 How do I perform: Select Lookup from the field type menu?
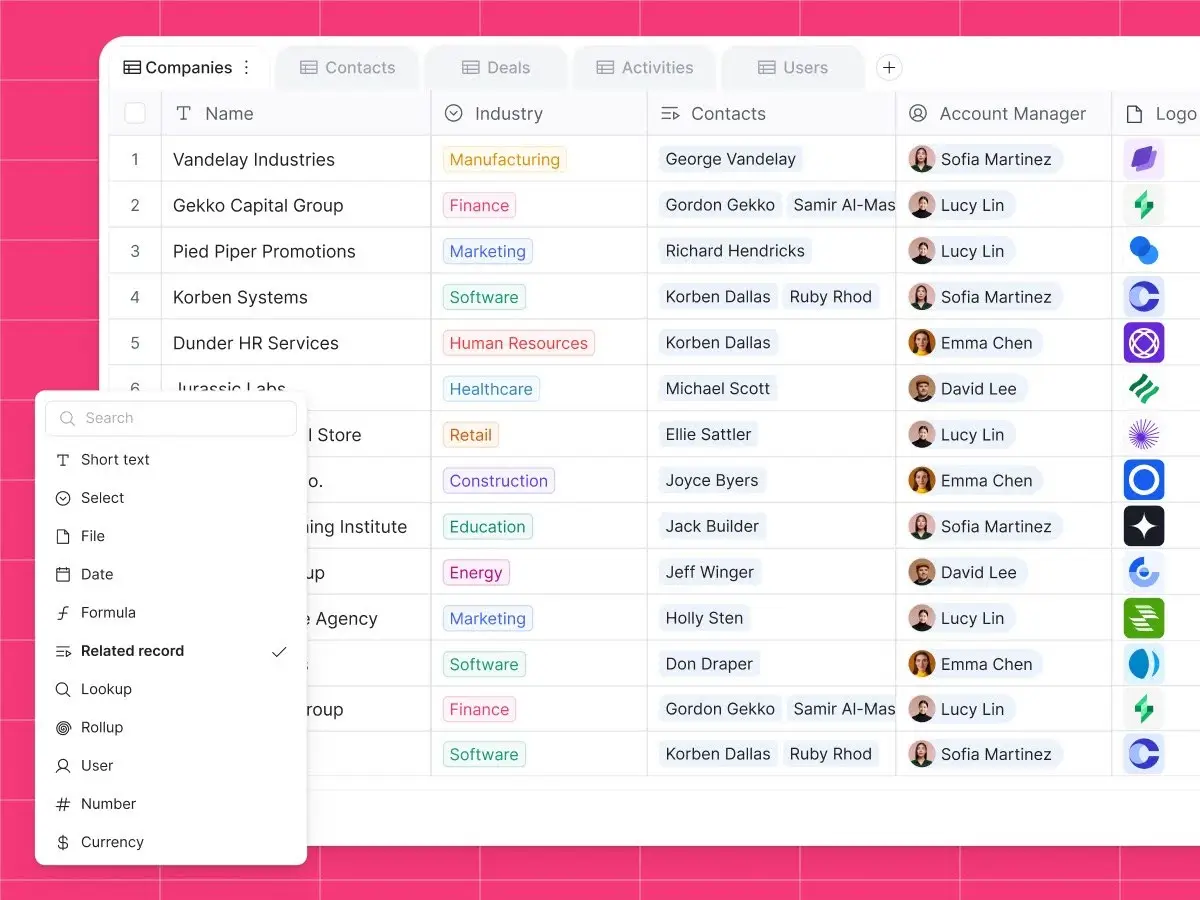(106, 689)
